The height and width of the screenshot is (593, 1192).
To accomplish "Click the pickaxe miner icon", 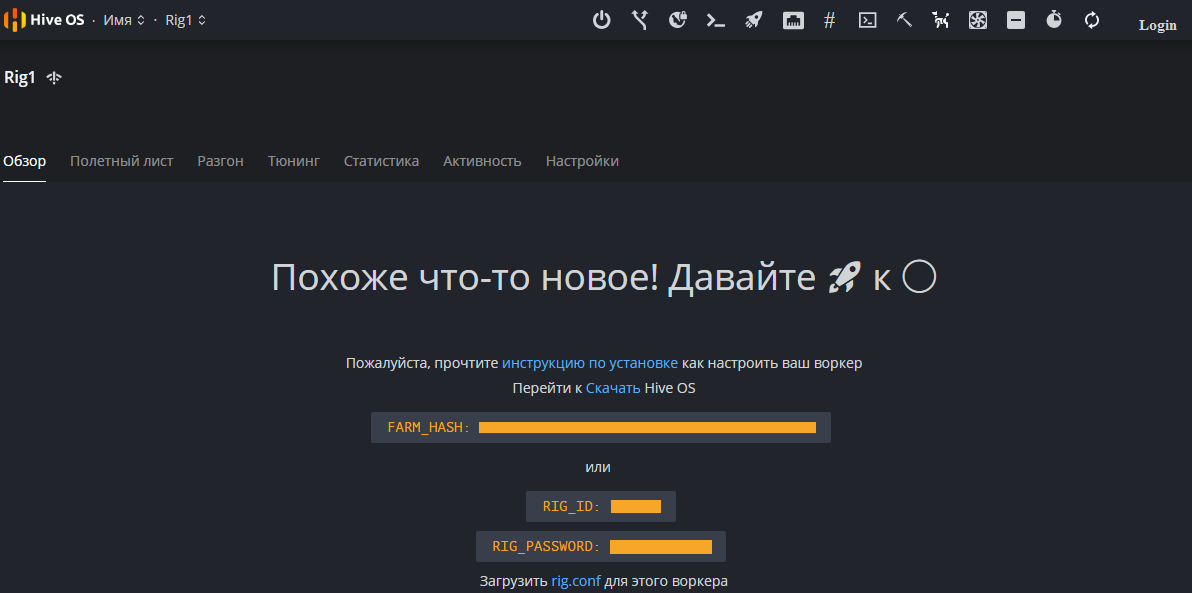I will [x=904, y=20].
